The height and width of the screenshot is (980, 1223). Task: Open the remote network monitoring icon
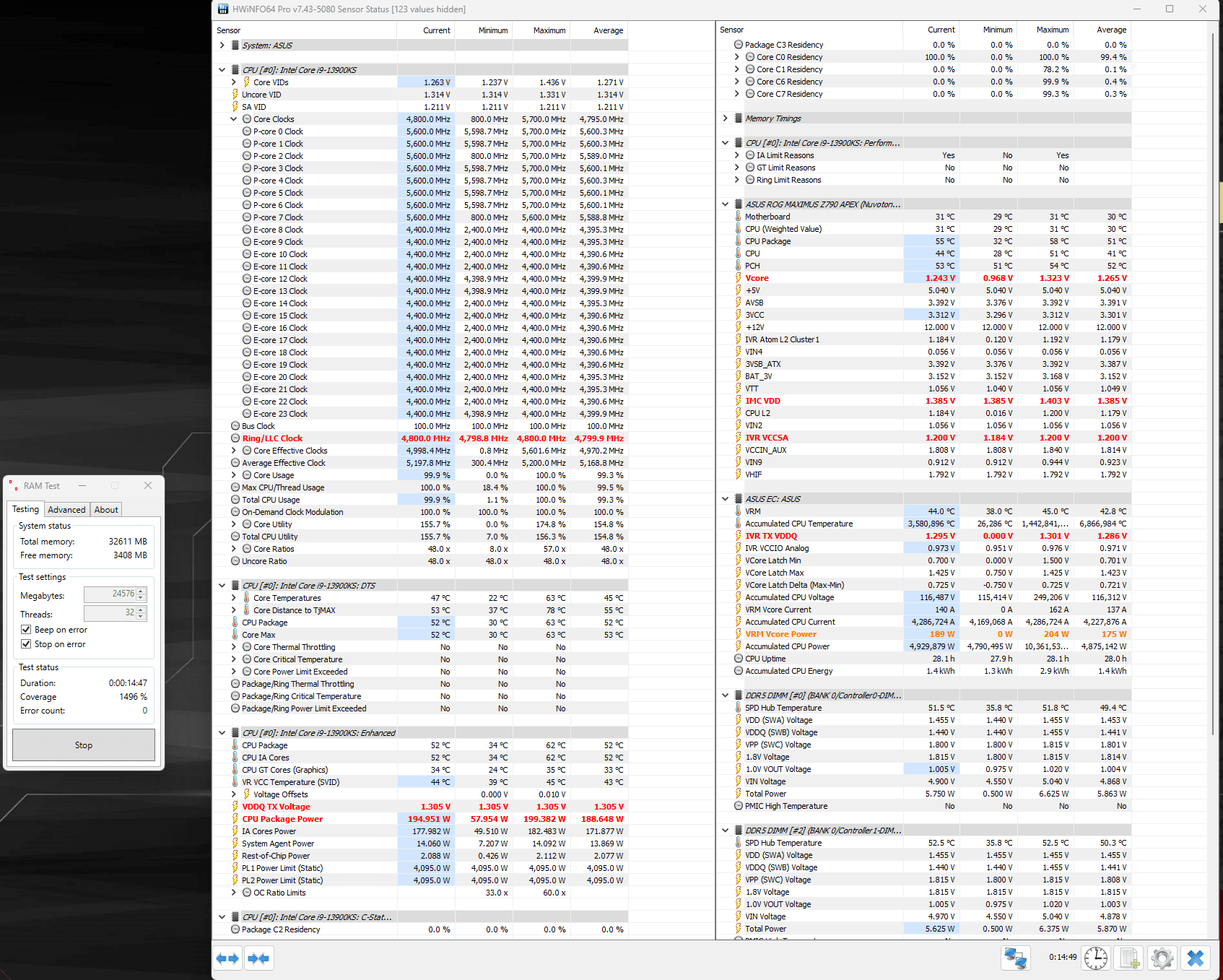tap(1015, 958)
